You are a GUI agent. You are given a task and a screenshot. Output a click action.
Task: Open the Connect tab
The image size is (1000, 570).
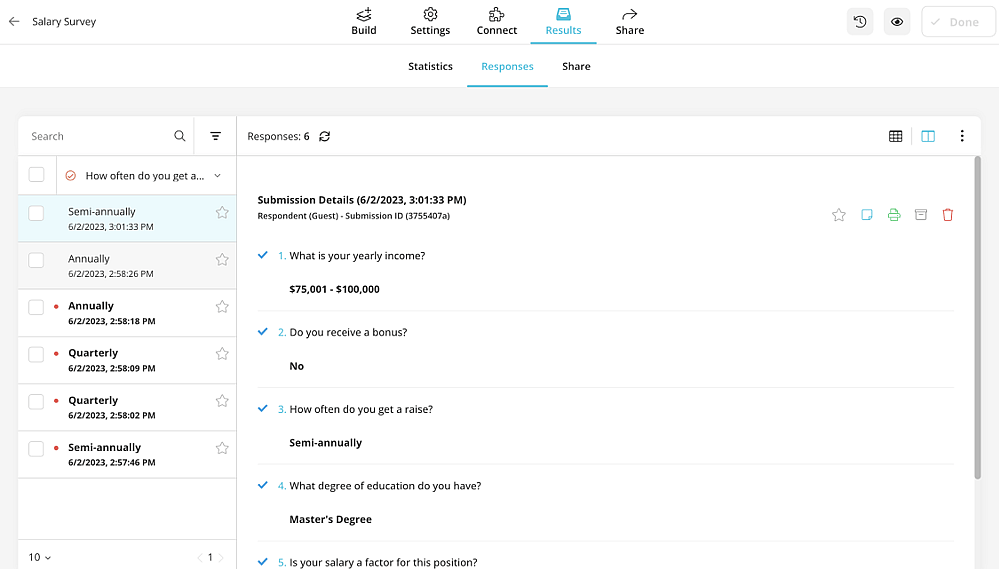click(497, 22)
